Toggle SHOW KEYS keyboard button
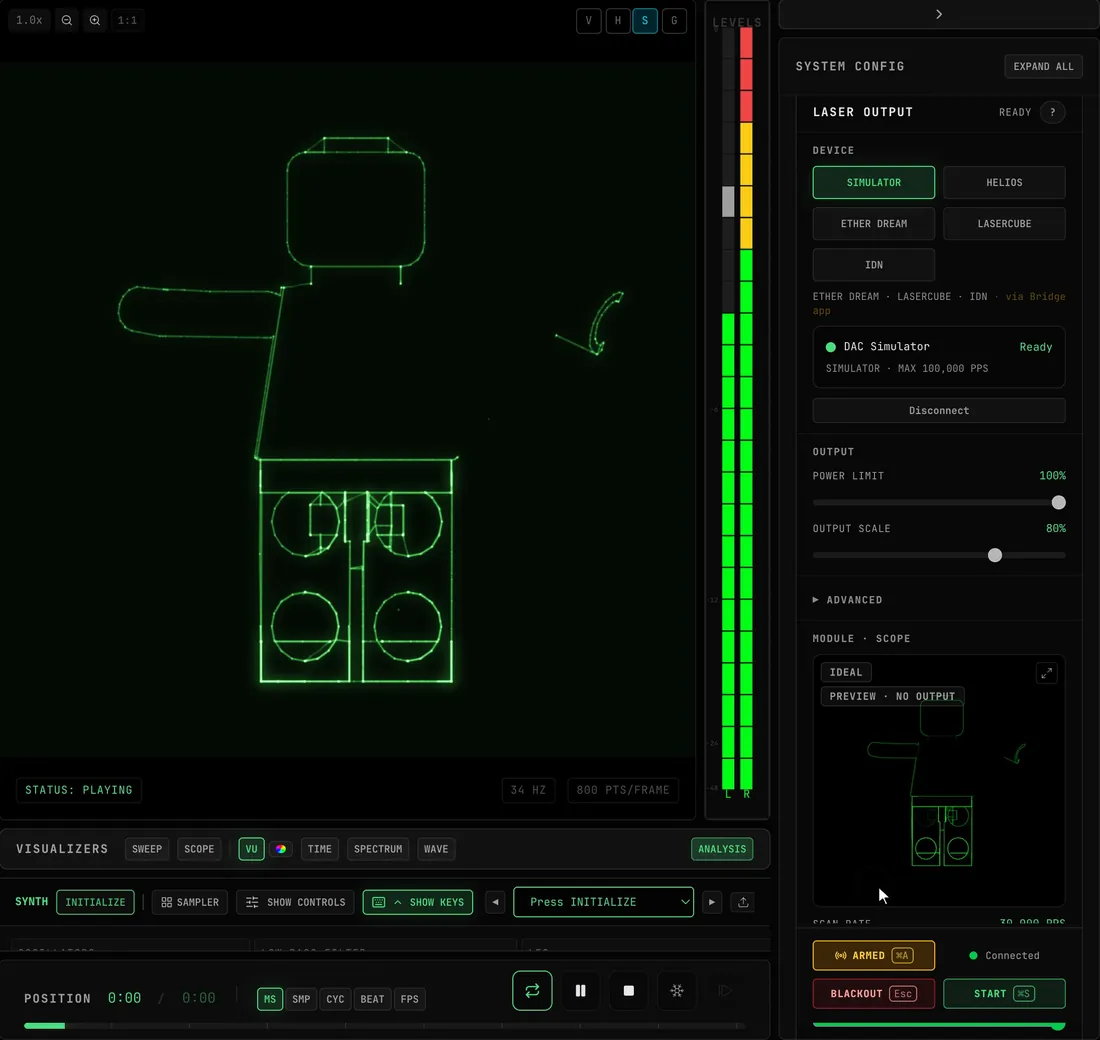Viewport: 1100px width, 1040px height. [x=417, y=902]
